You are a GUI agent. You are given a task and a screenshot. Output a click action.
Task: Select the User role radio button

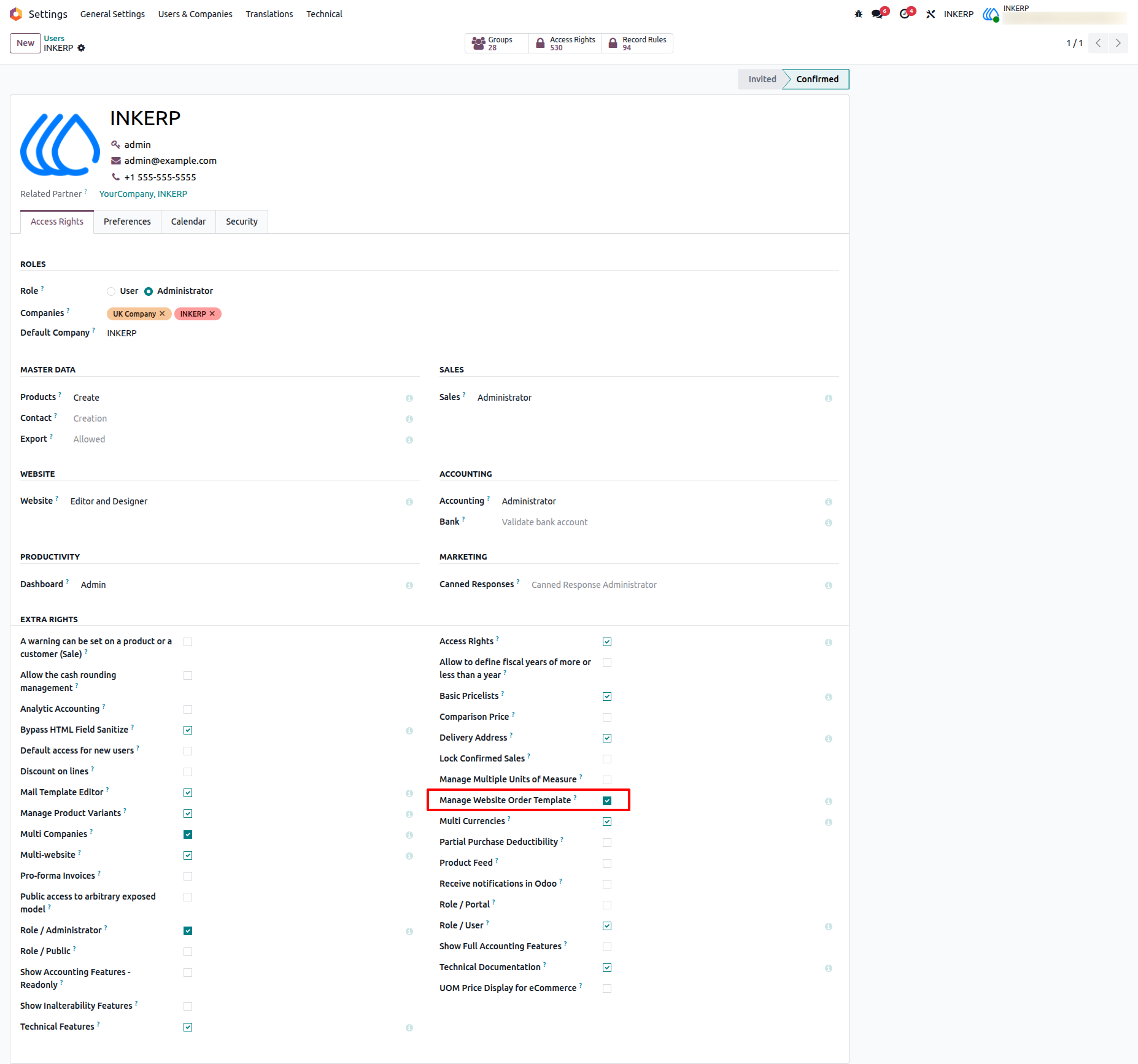coord(111,291)
